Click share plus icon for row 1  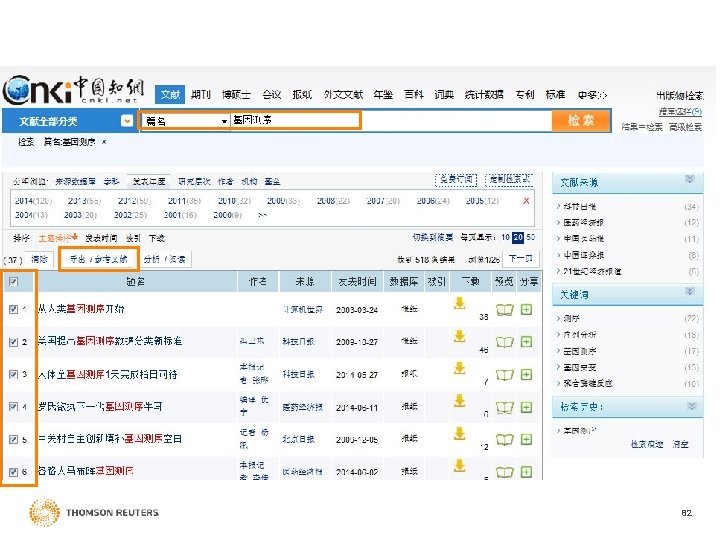click(x=526, y=309)
